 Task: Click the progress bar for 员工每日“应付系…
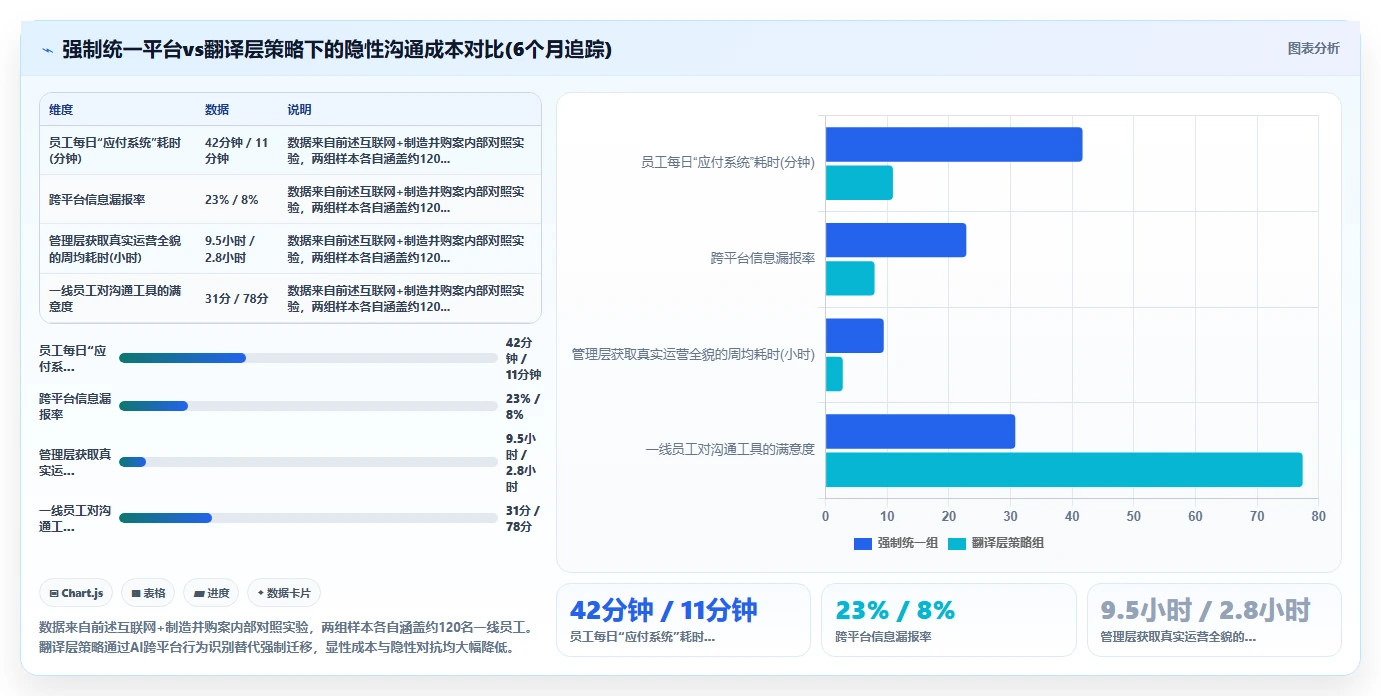point(308,358)
